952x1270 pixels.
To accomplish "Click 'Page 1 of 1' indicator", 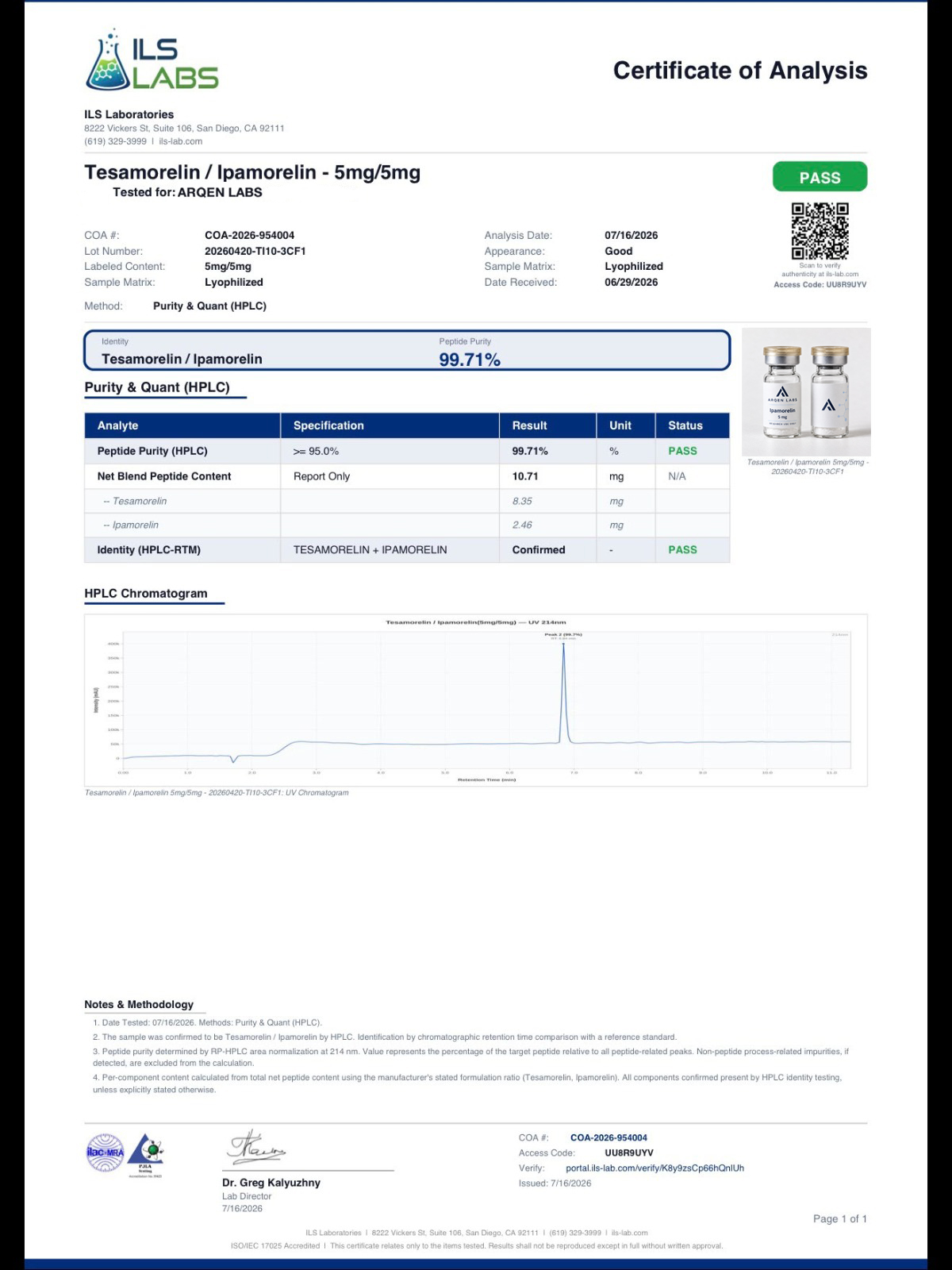I will click(x=840, y=1218).
